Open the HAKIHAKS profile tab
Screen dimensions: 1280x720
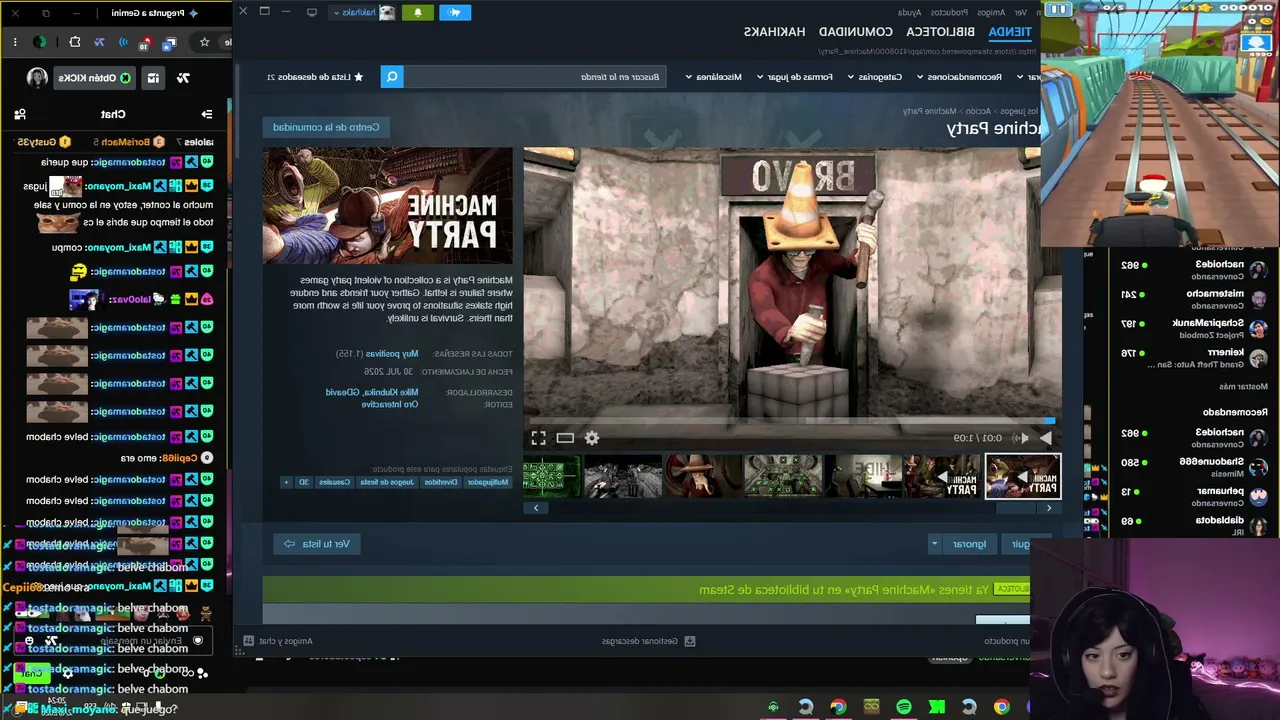point(775,32)
